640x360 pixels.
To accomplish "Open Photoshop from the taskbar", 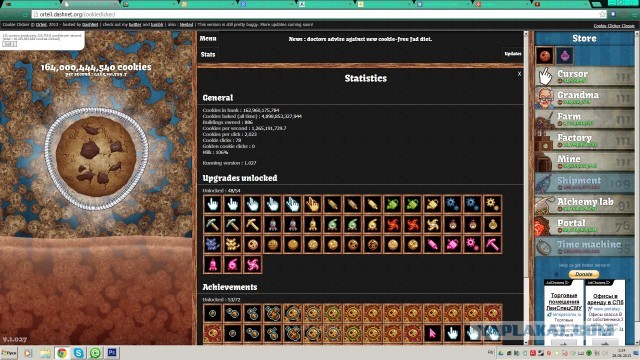I will (x=112, y=353).
